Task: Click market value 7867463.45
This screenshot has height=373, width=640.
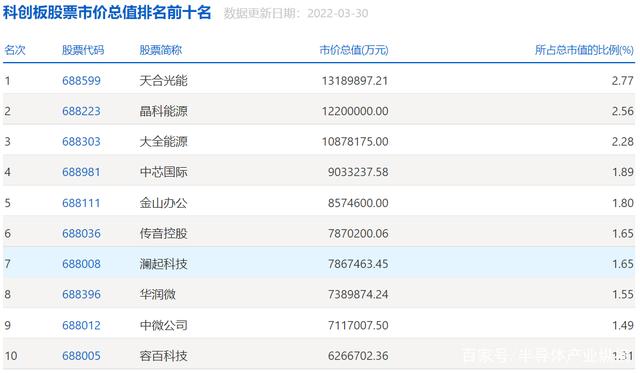Action: pos(358,264)
